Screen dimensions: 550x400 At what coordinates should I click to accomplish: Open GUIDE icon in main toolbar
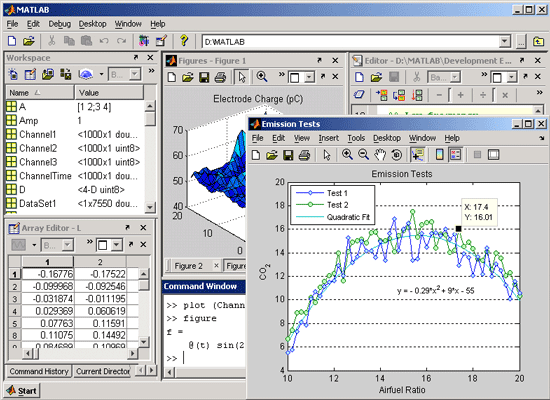(x=161, y=41)
